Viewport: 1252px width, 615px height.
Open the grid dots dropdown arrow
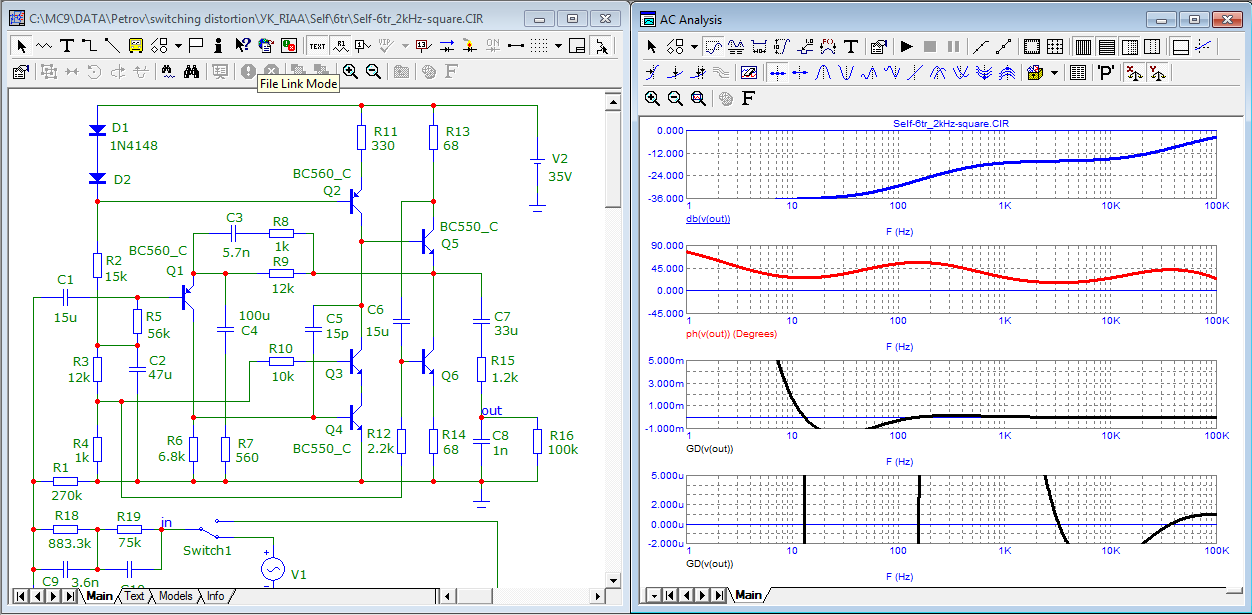(559, 45)
